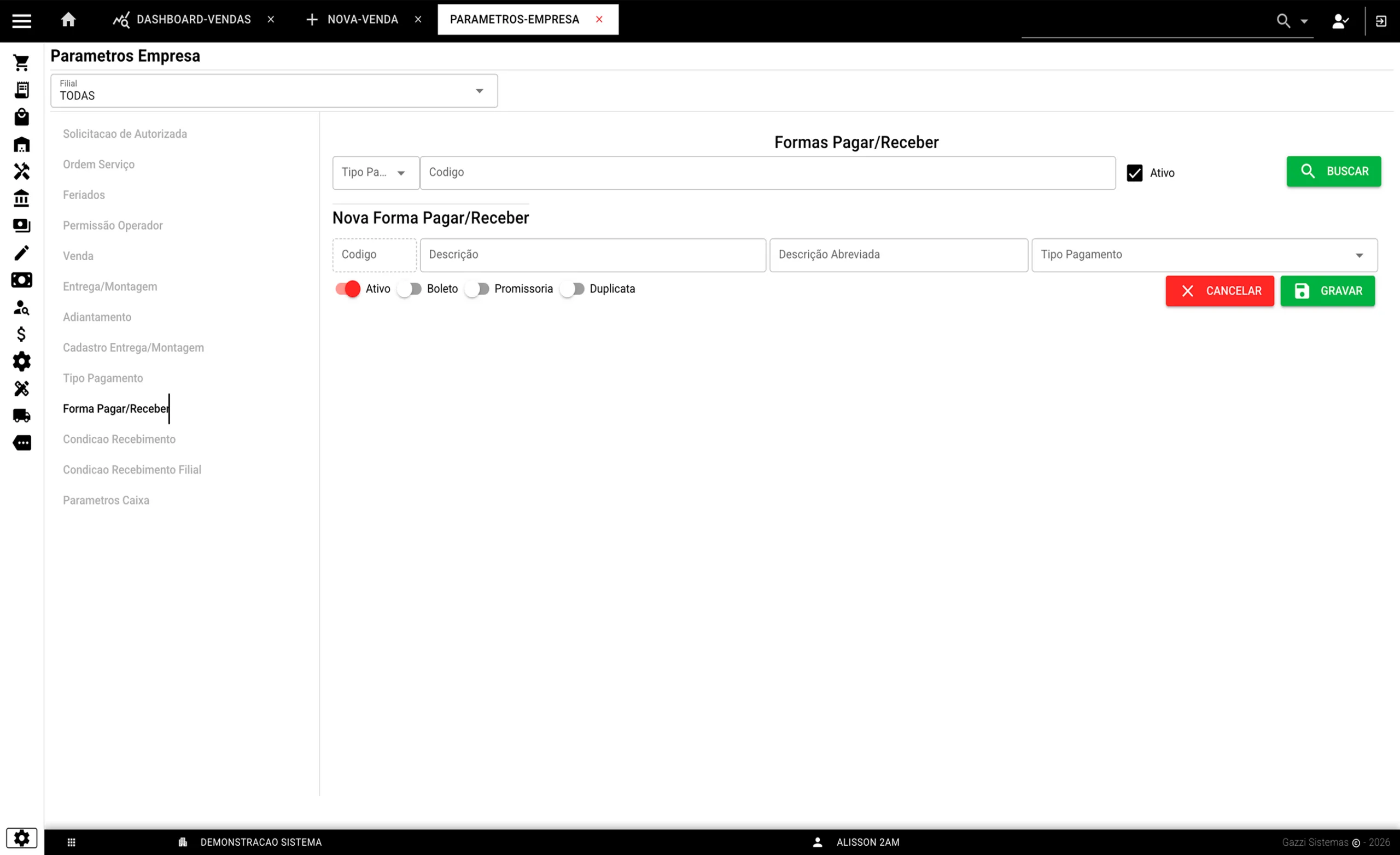
Task: Open the dollar sign finance icon
Action: point(21,334)
